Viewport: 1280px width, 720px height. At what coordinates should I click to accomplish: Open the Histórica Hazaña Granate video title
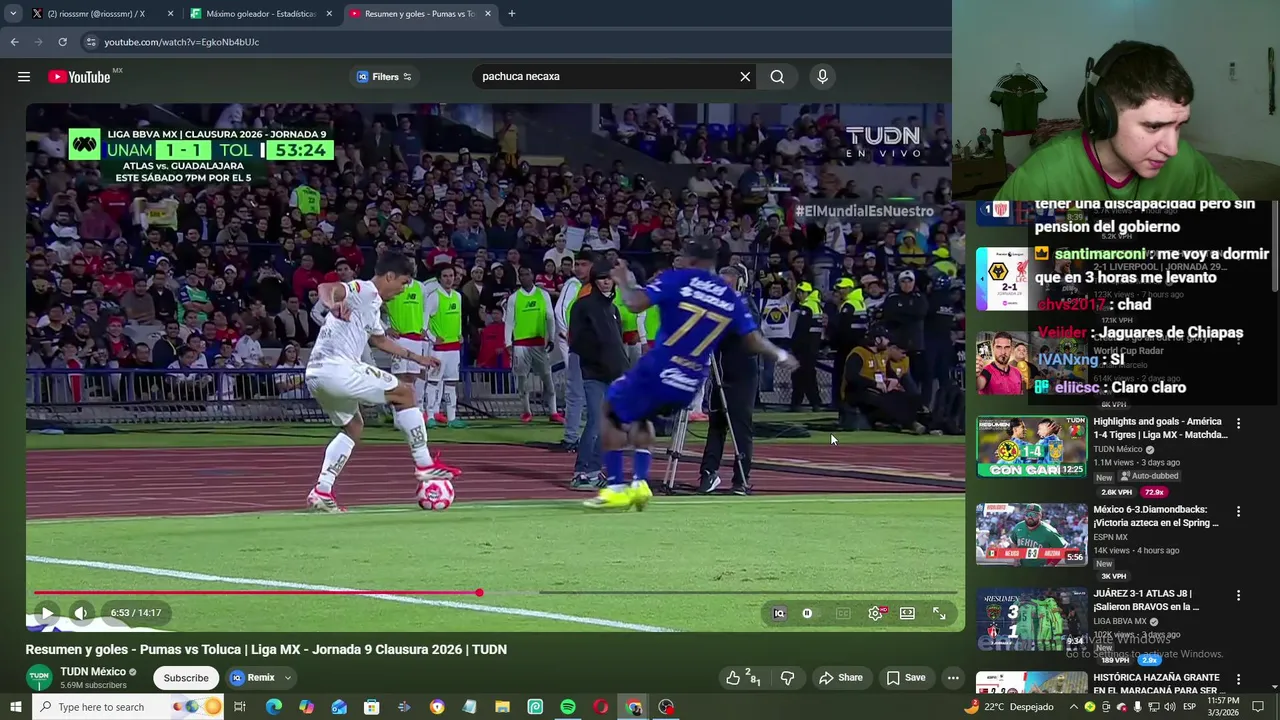point(1158,684)
